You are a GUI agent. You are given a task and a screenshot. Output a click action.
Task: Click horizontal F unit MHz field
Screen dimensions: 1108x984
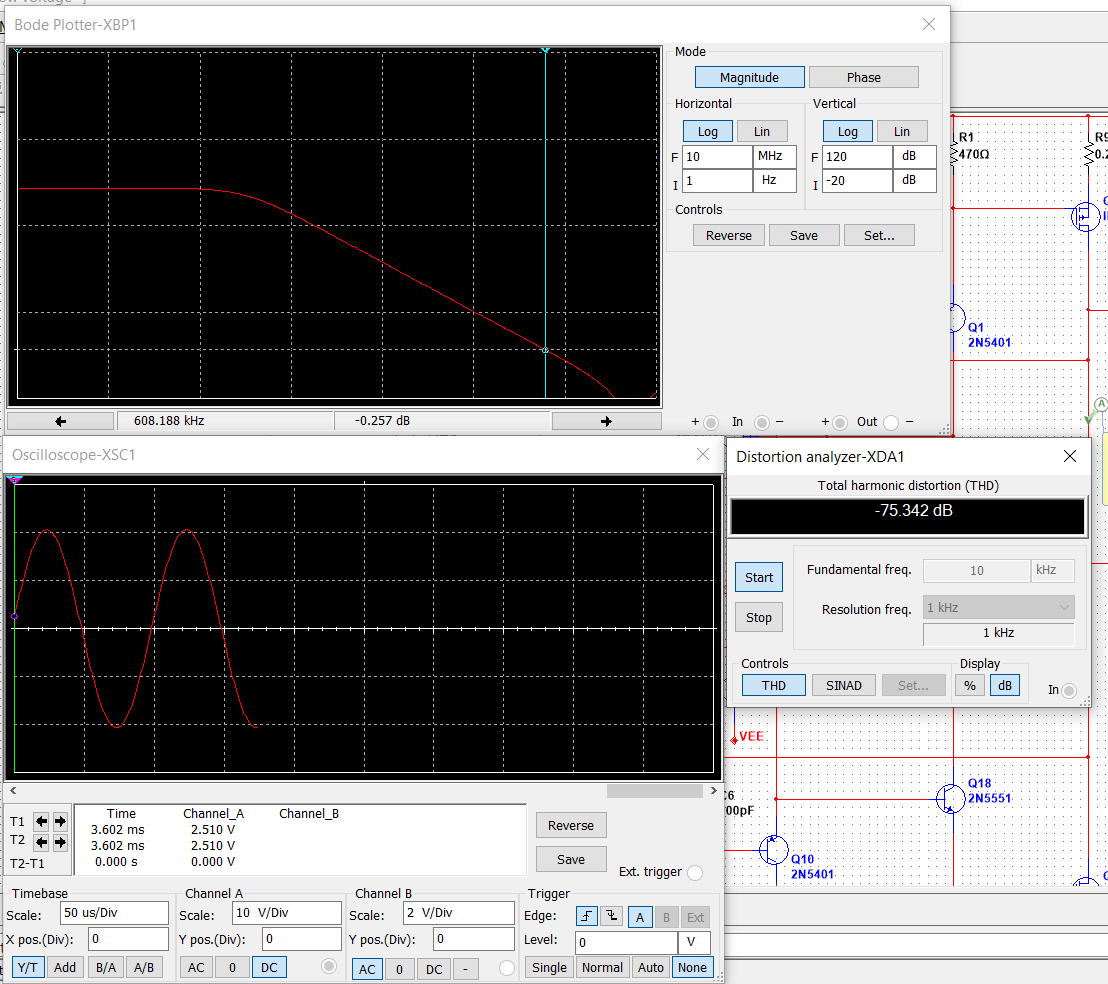click(774, 156)
